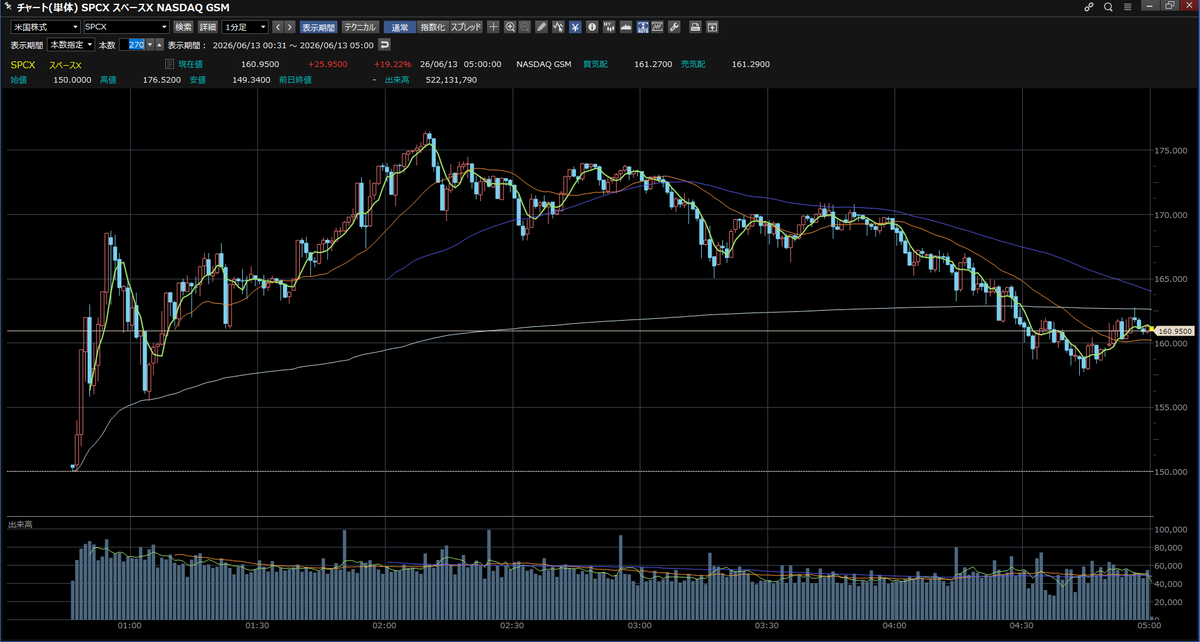Open chart settings wrench icon
The image size is (1200, 642).
pyautogui.click(x=674, y=27)
